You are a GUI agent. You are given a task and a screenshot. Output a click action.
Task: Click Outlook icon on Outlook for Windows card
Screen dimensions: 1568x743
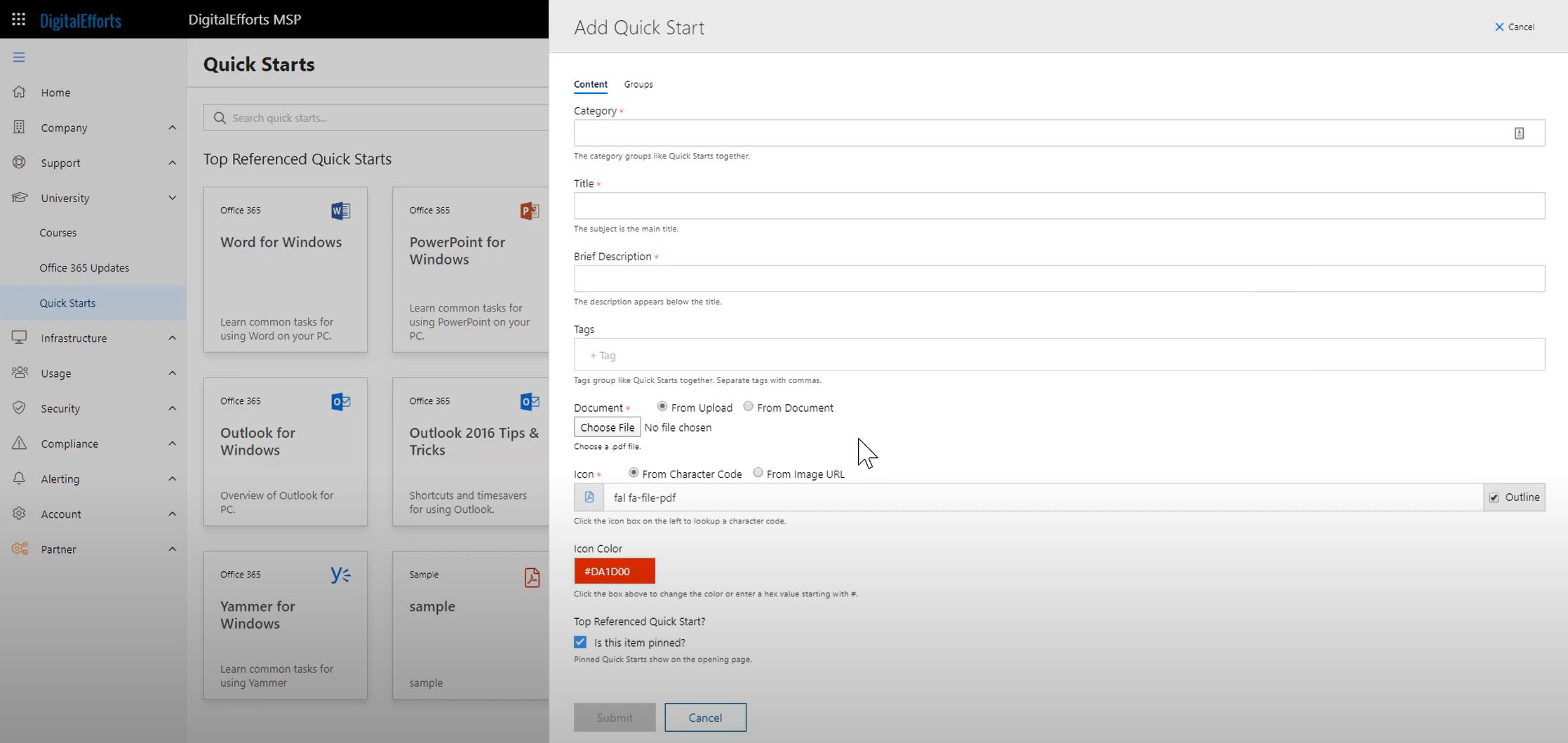tap(340, 401)
